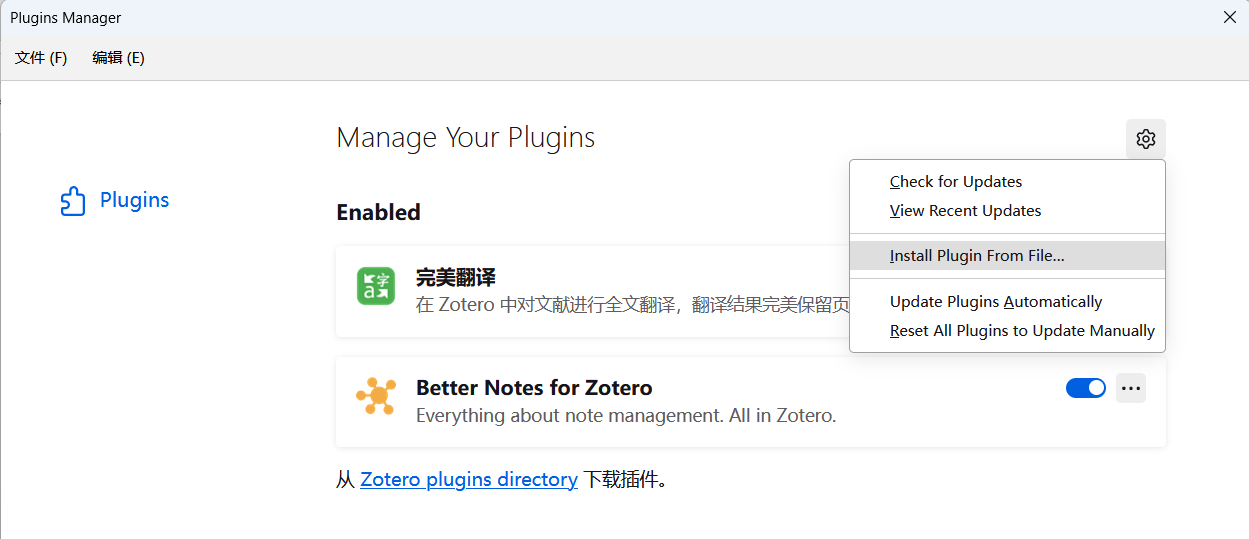Disable the Better Notes for Zotero toggle
The width and height of the screenshot is (1249, 539).
1085,388
